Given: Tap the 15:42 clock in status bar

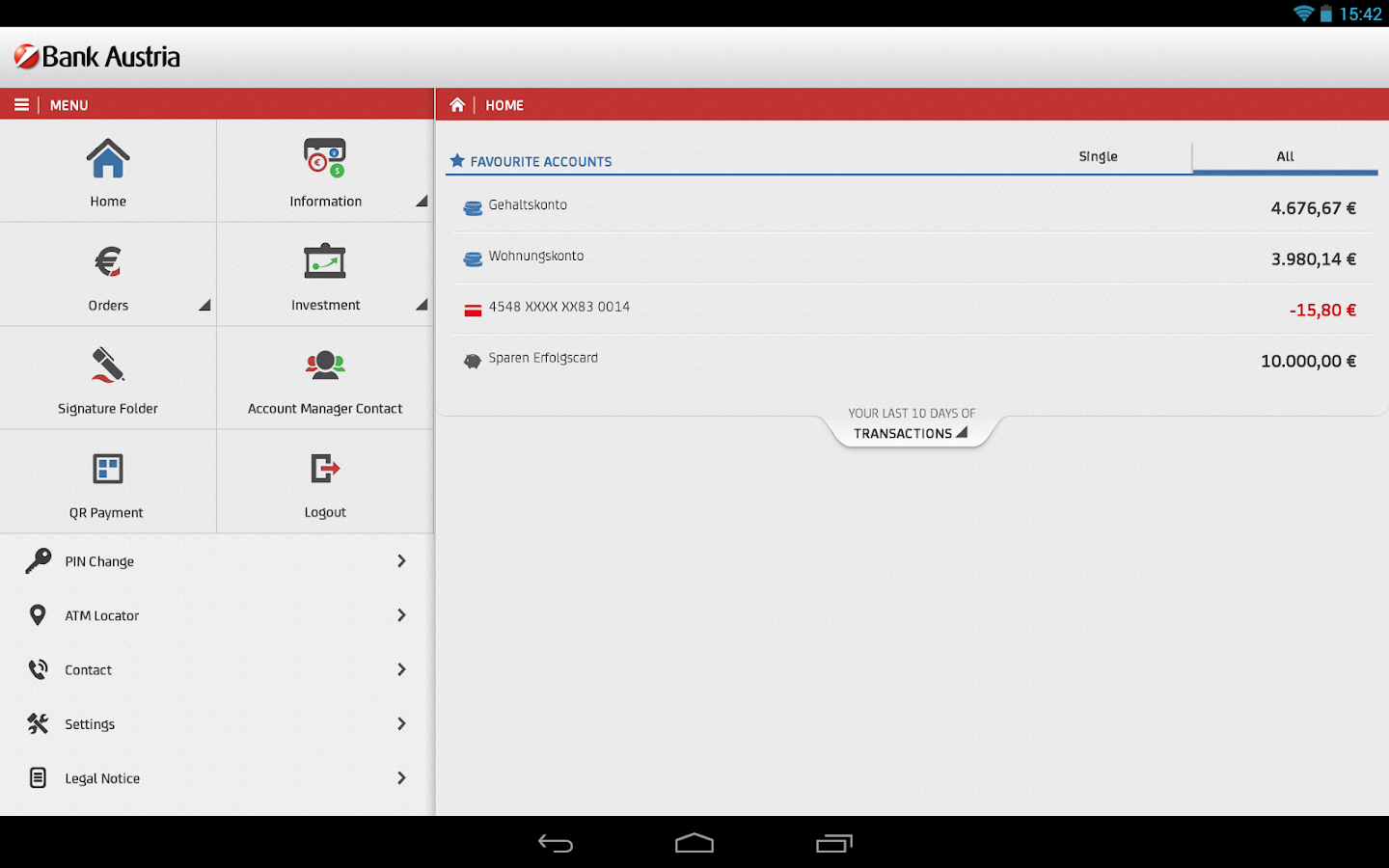Looking at the screenshot, I should [x=1360, y=14].
